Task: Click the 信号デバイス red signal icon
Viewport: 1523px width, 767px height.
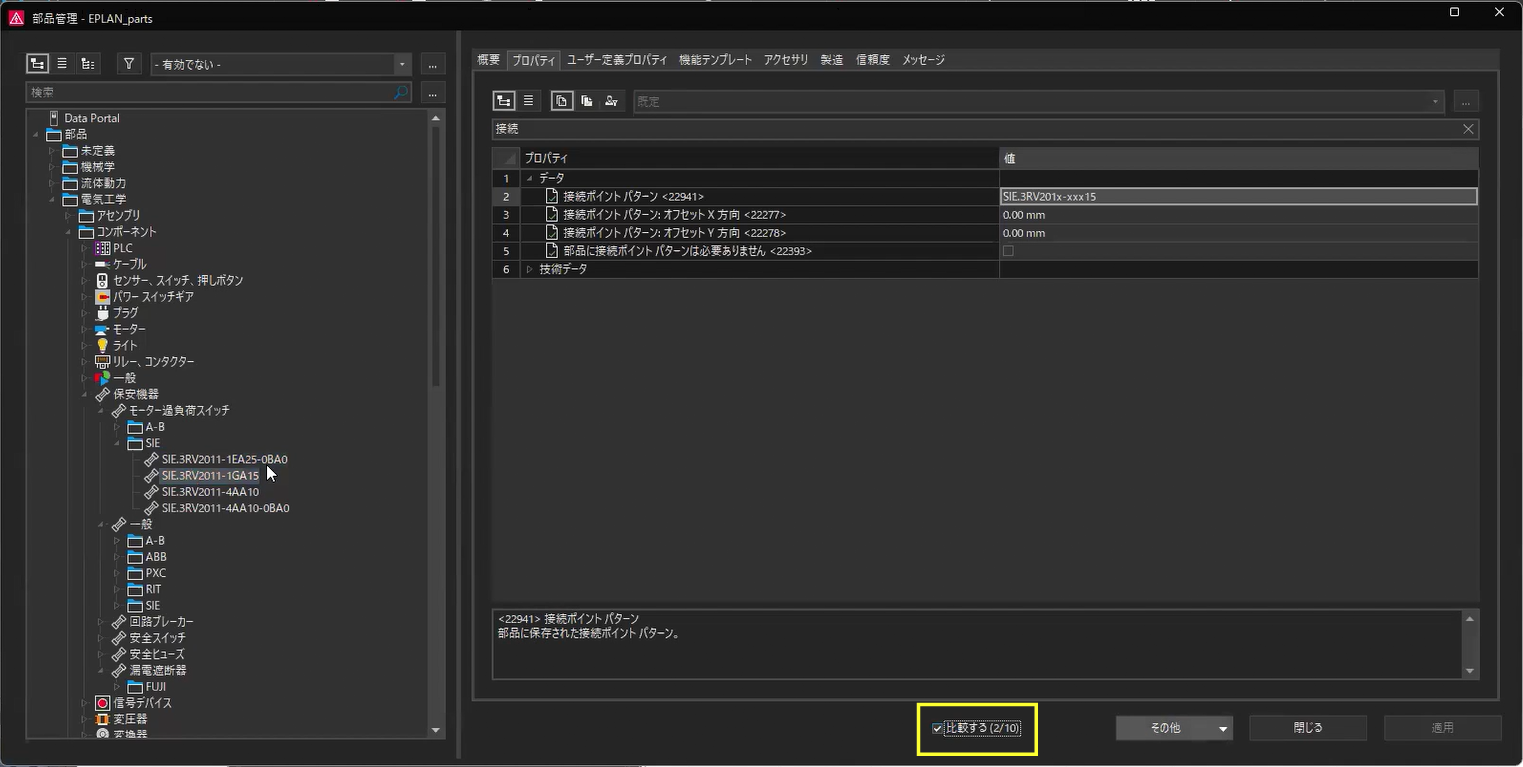Action: point(102,703)
